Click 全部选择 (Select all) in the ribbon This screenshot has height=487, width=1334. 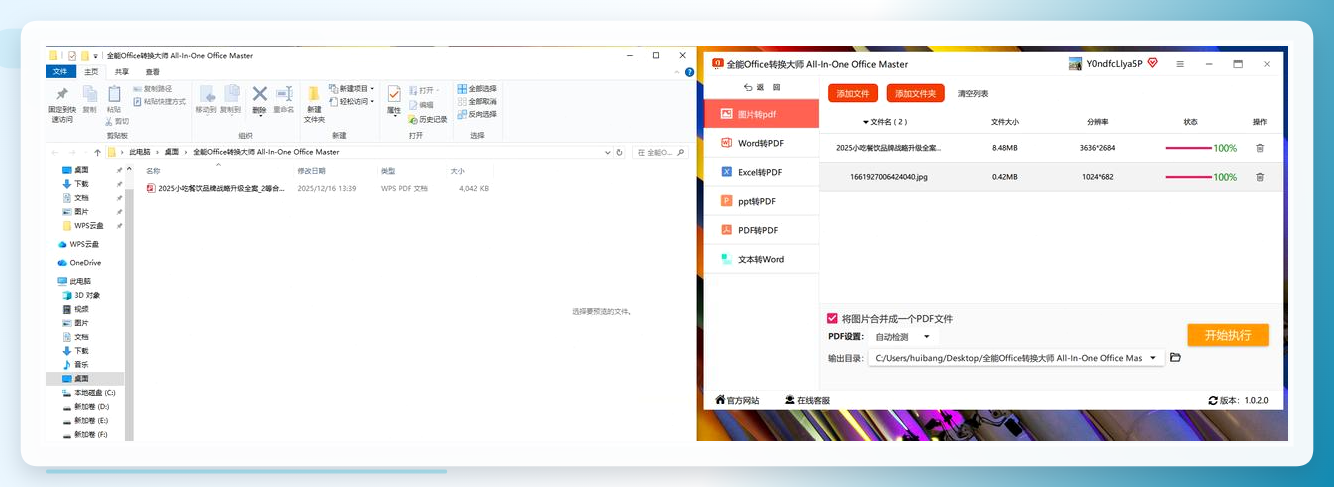pos(476,88)
